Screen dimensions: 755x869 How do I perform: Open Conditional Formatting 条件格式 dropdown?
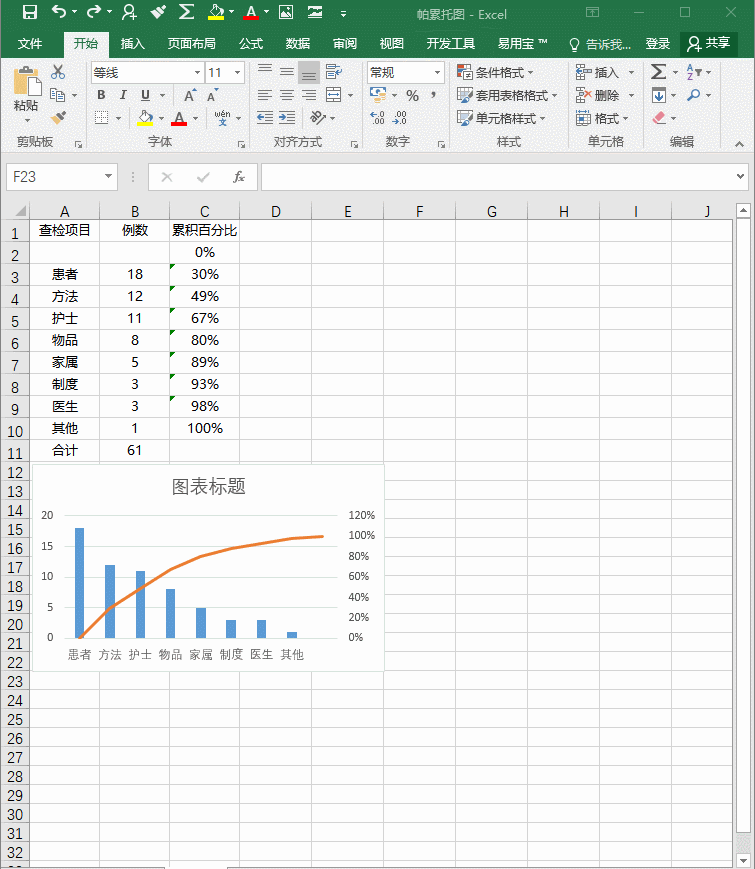[494, 73]
